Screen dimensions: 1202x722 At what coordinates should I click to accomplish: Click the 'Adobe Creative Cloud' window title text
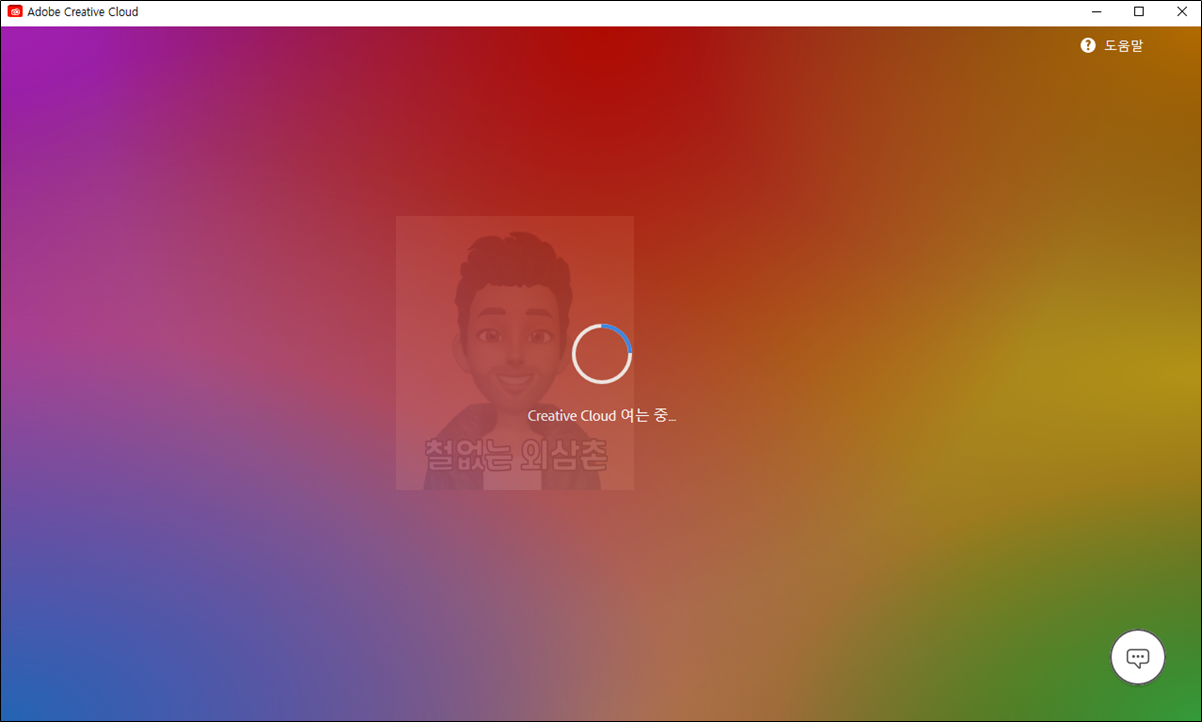[83, 12]
